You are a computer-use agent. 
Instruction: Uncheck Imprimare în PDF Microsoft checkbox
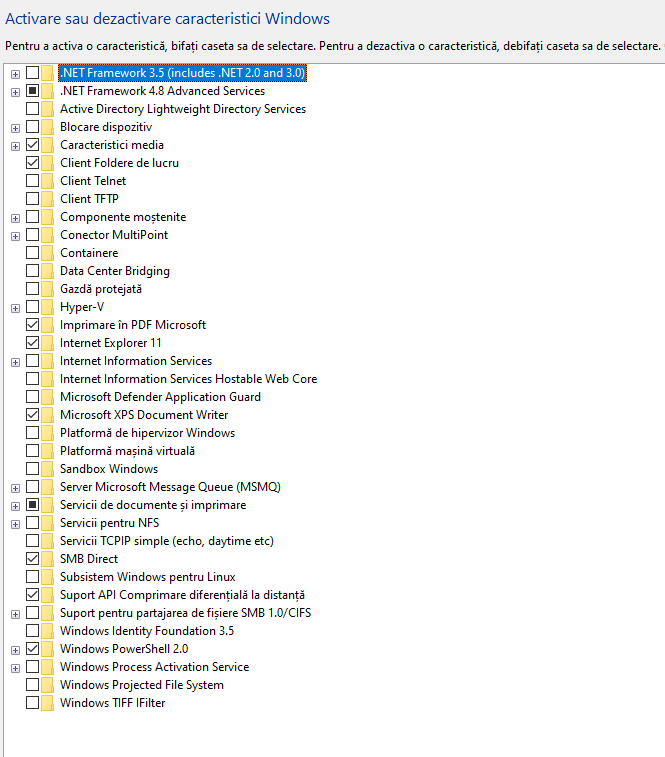32,324
